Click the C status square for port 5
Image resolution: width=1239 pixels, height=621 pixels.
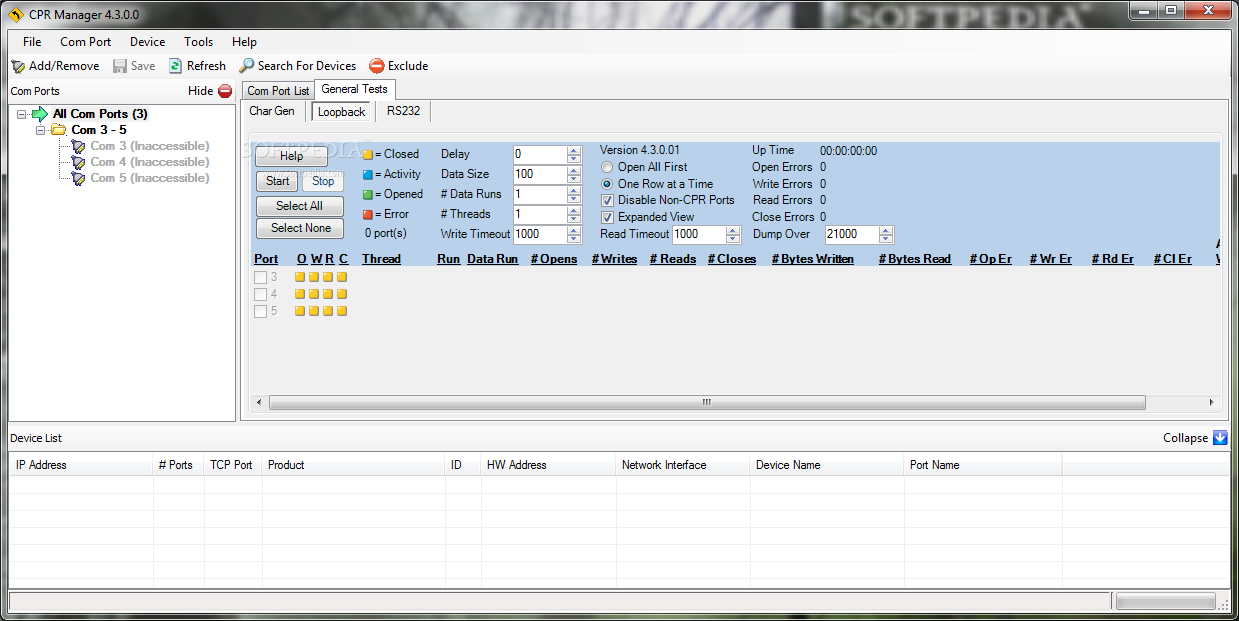(342, 311)
